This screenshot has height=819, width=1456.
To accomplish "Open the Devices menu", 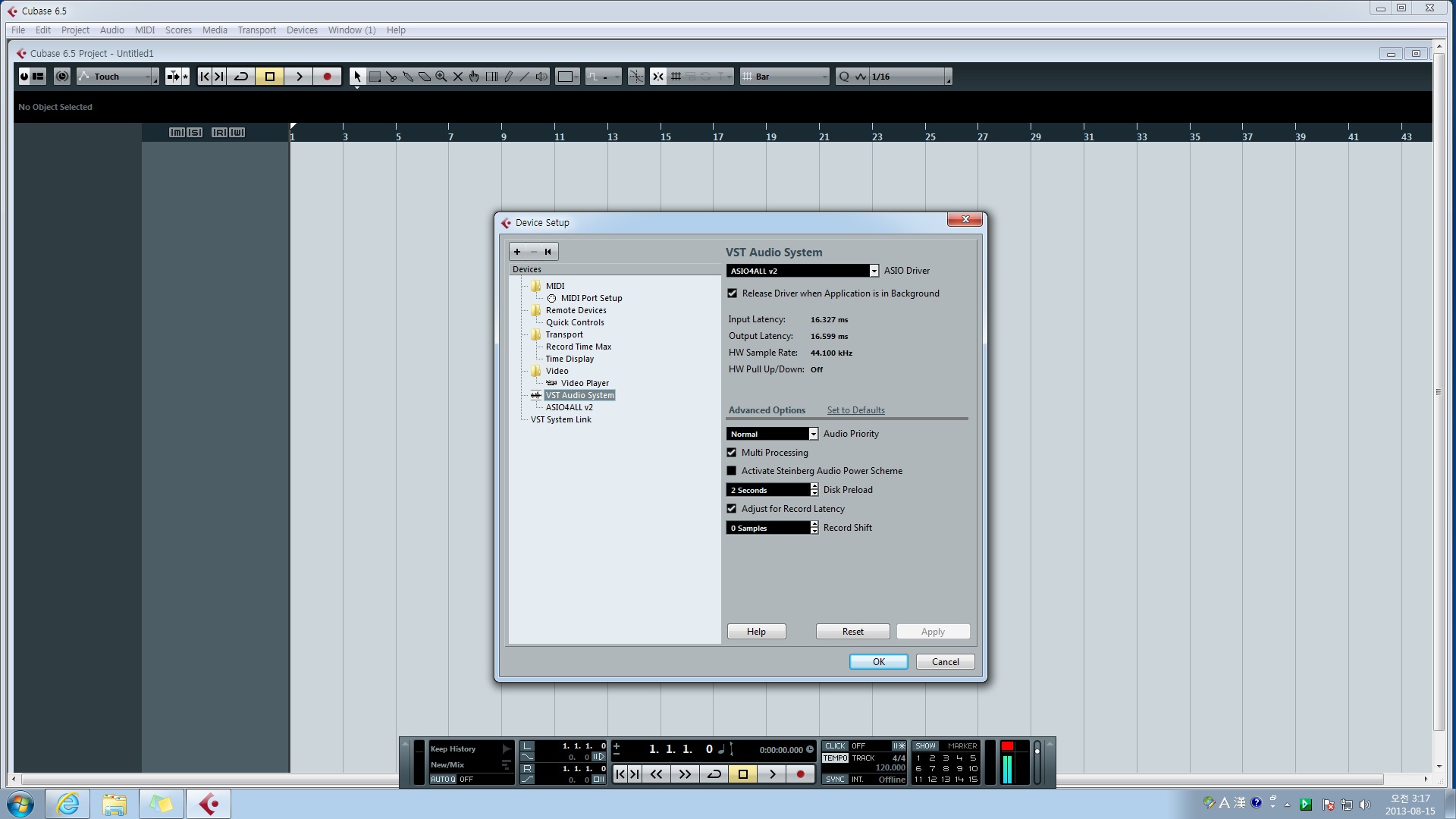I will (302, 30).
